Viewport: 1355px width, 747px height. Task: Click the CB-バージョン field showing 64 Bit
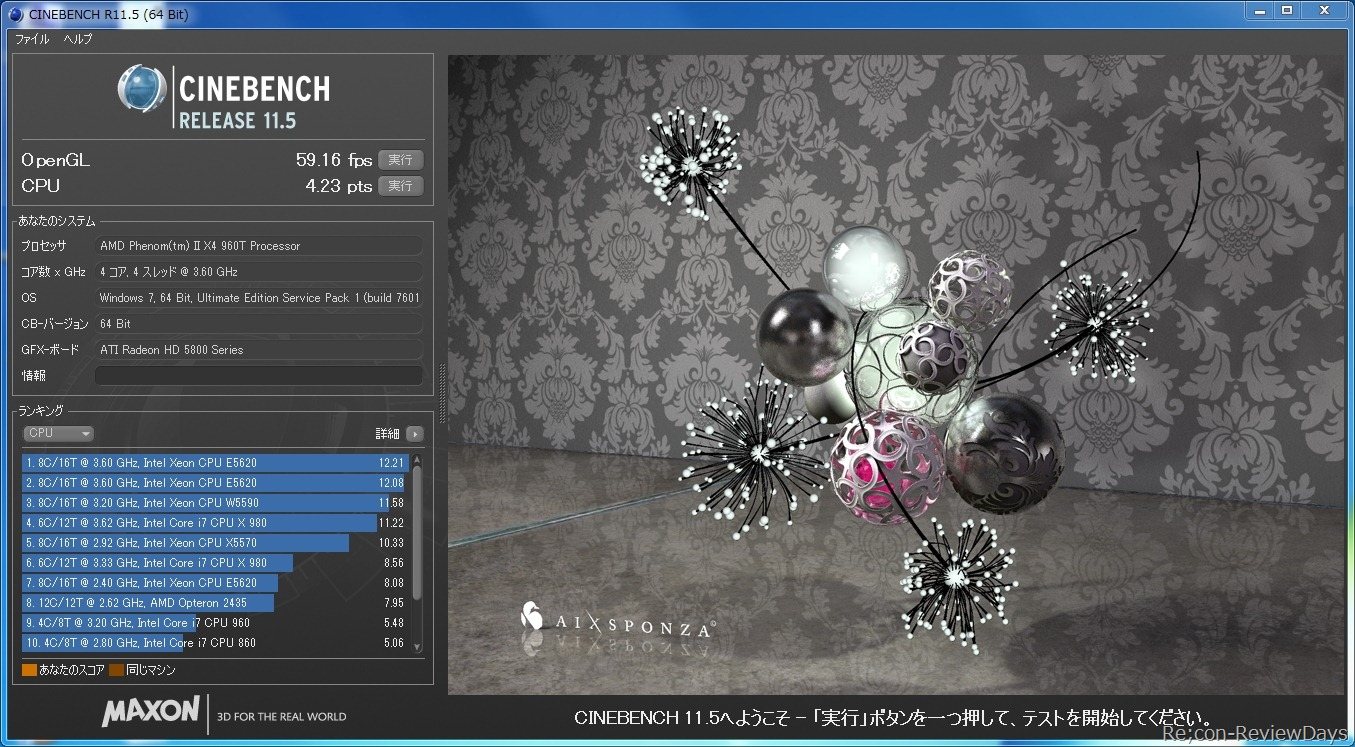click(258, 324)
